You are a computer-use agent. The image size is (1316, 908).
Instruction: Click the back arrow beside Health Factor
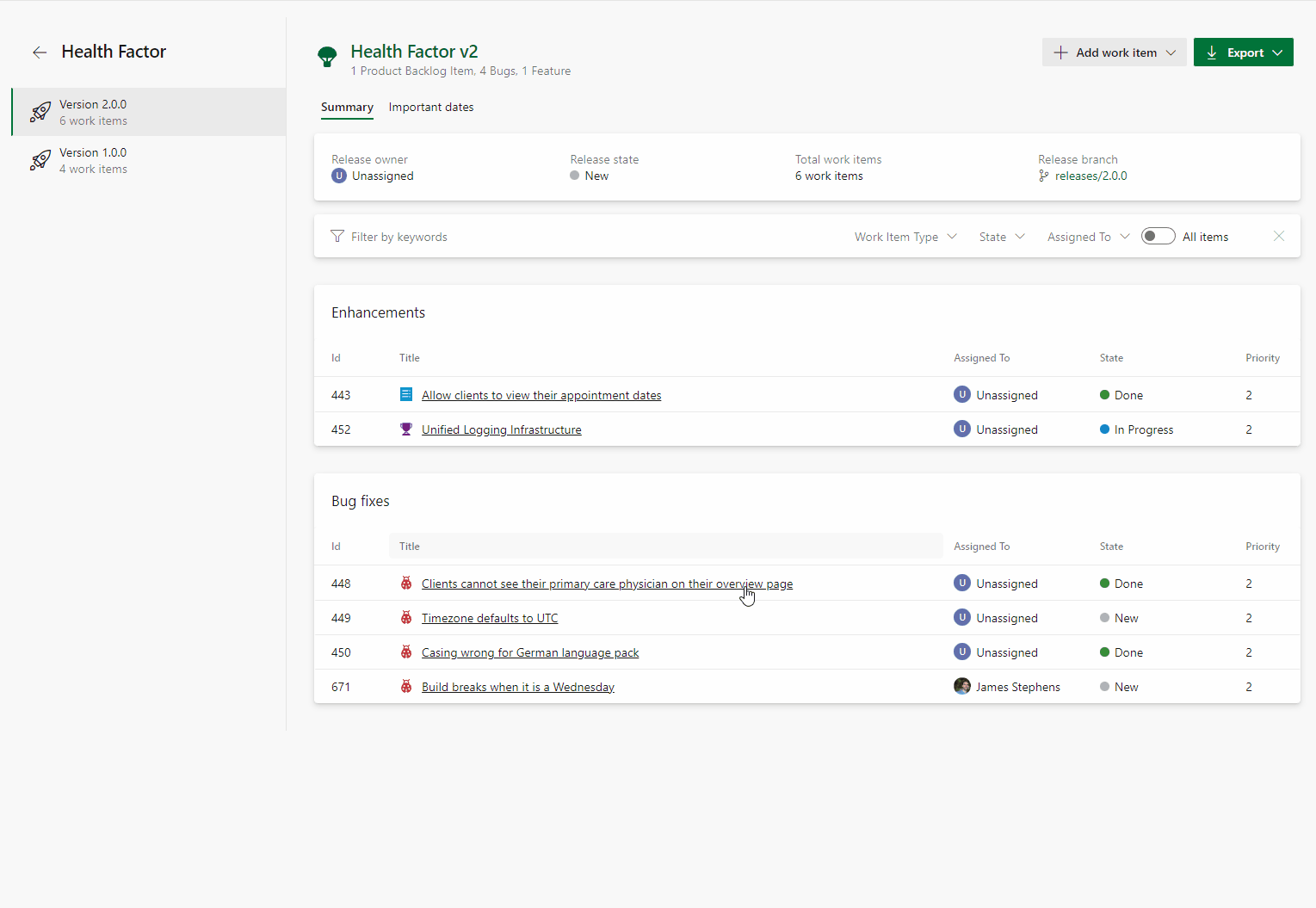pyautogui.click(x=40, y=53)
